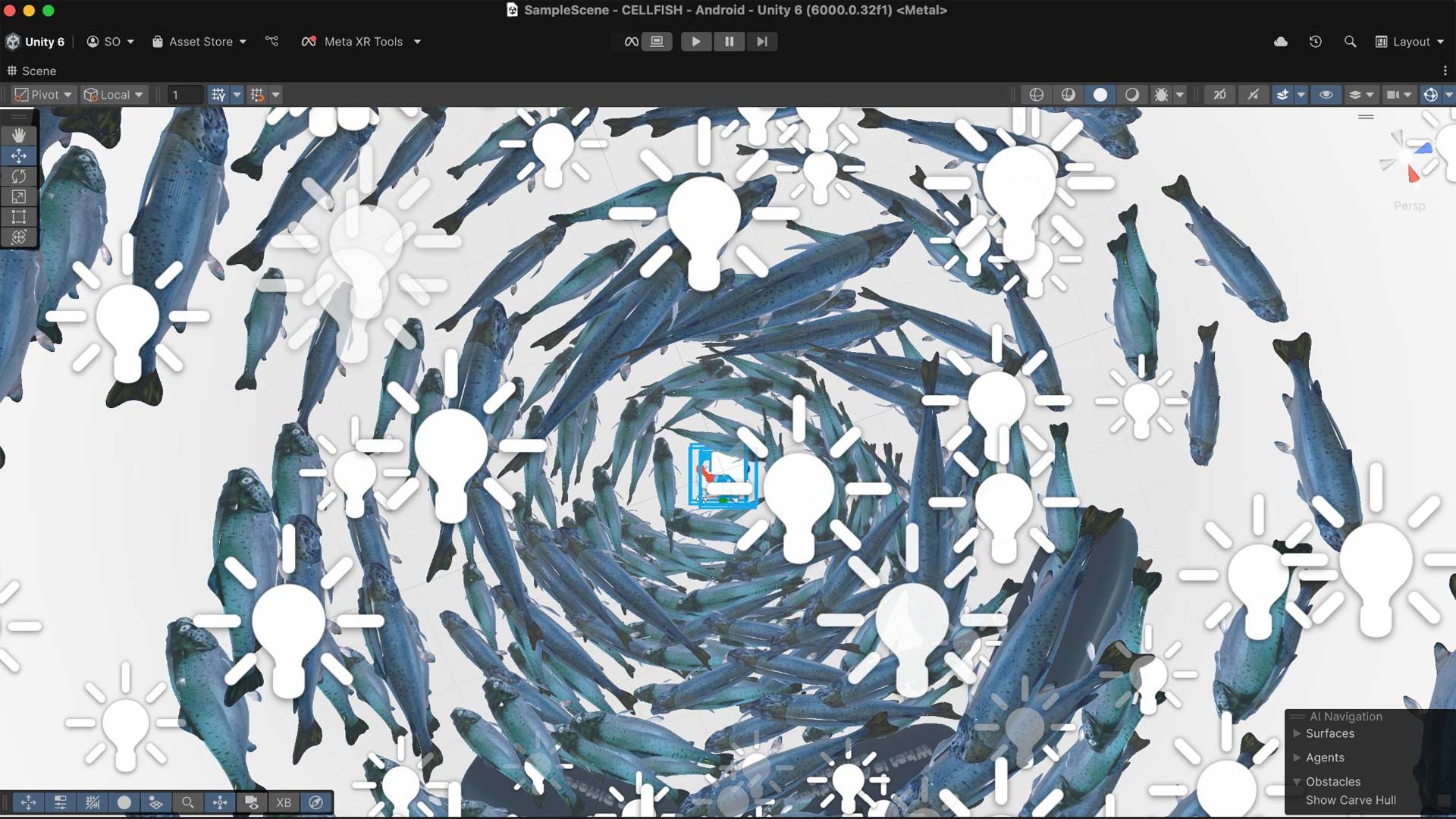Open the Unity version history icon
The width and height of the screenshot is (1456, 819).
(1316, 42)
